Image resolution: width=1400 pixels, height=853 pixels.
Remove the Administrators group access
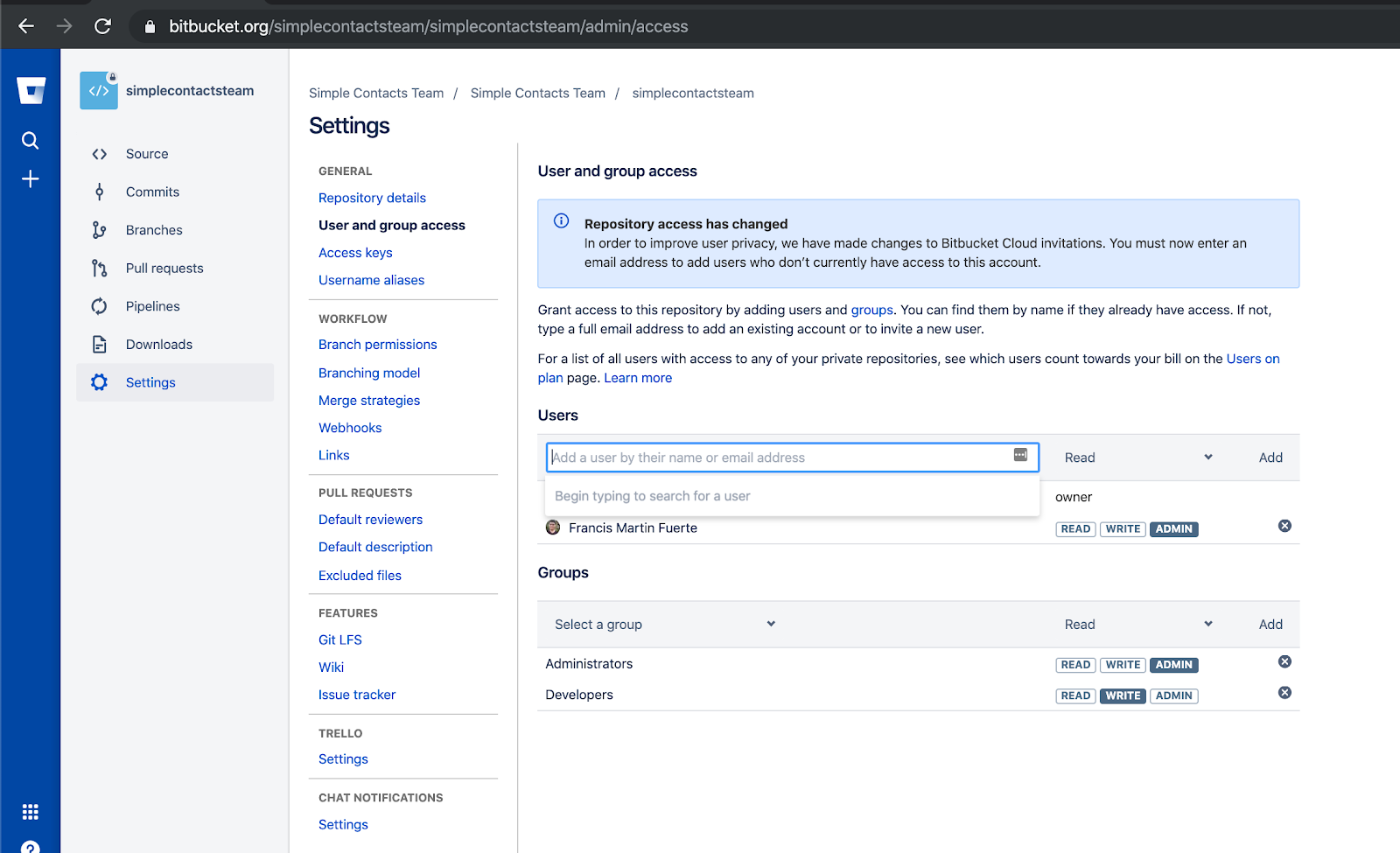tap(1284, 661)
